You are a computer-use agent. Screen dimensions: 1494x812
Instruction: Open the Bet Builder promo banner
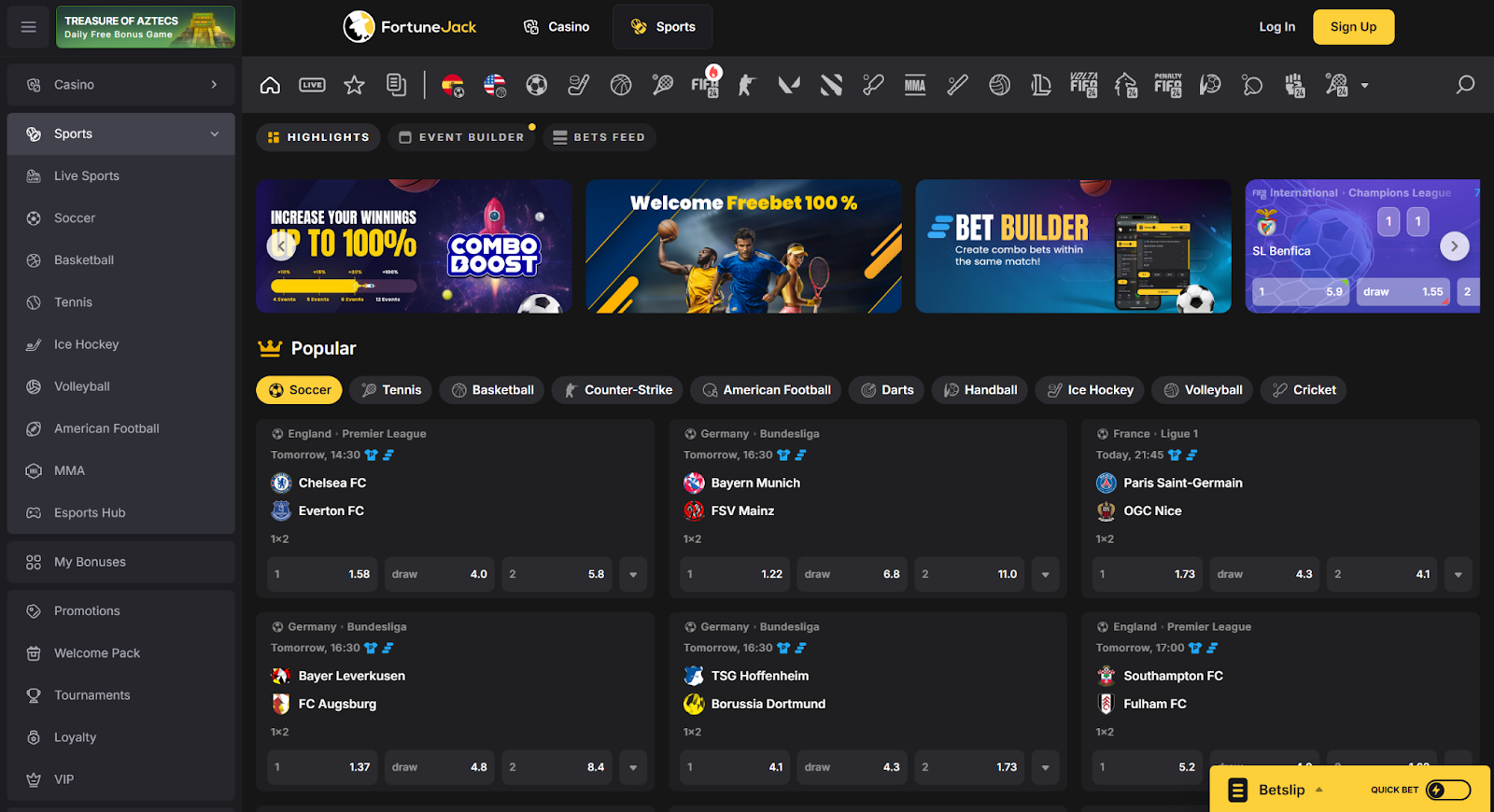tap(1073, 246)
